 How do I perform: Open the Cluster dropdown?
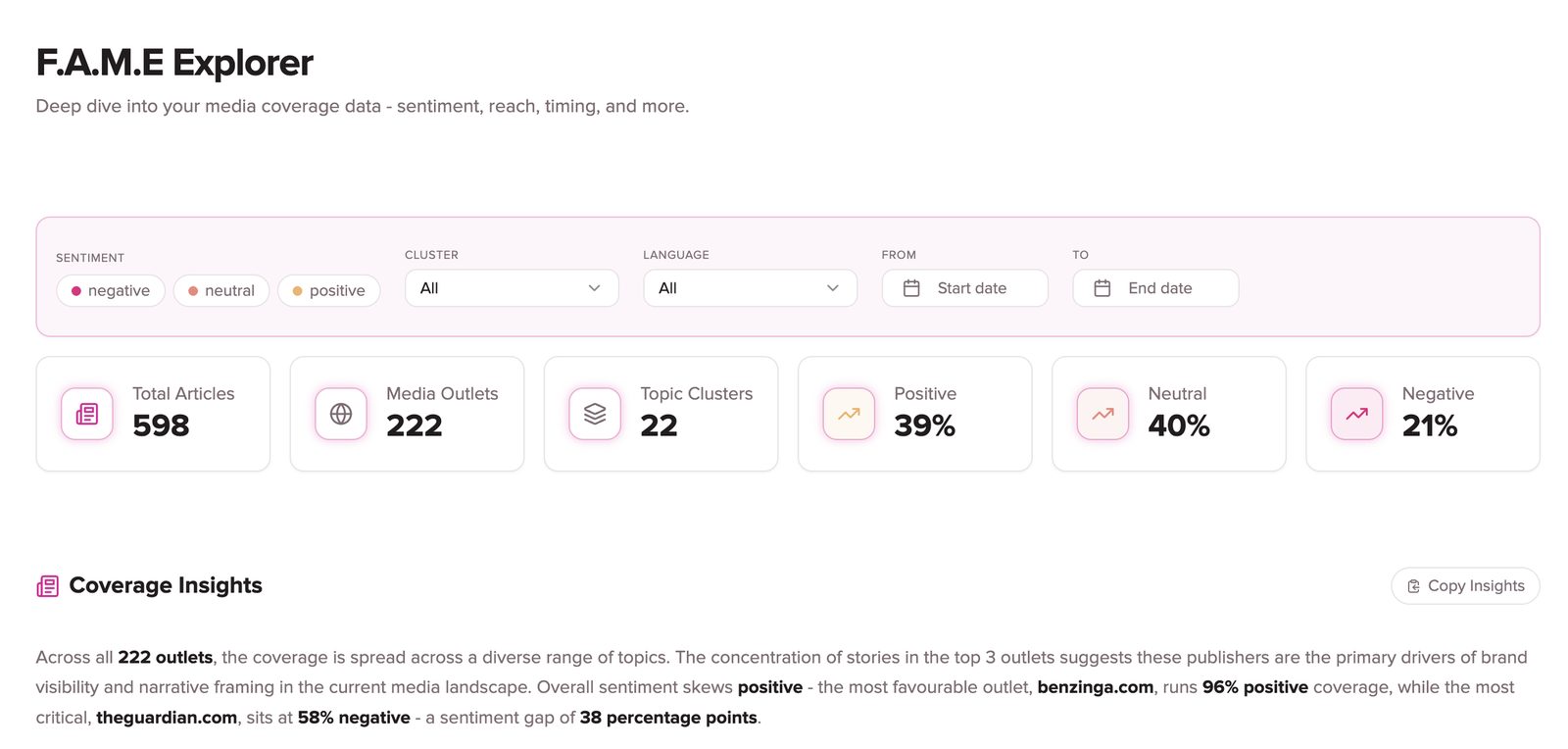pos(512,288)
